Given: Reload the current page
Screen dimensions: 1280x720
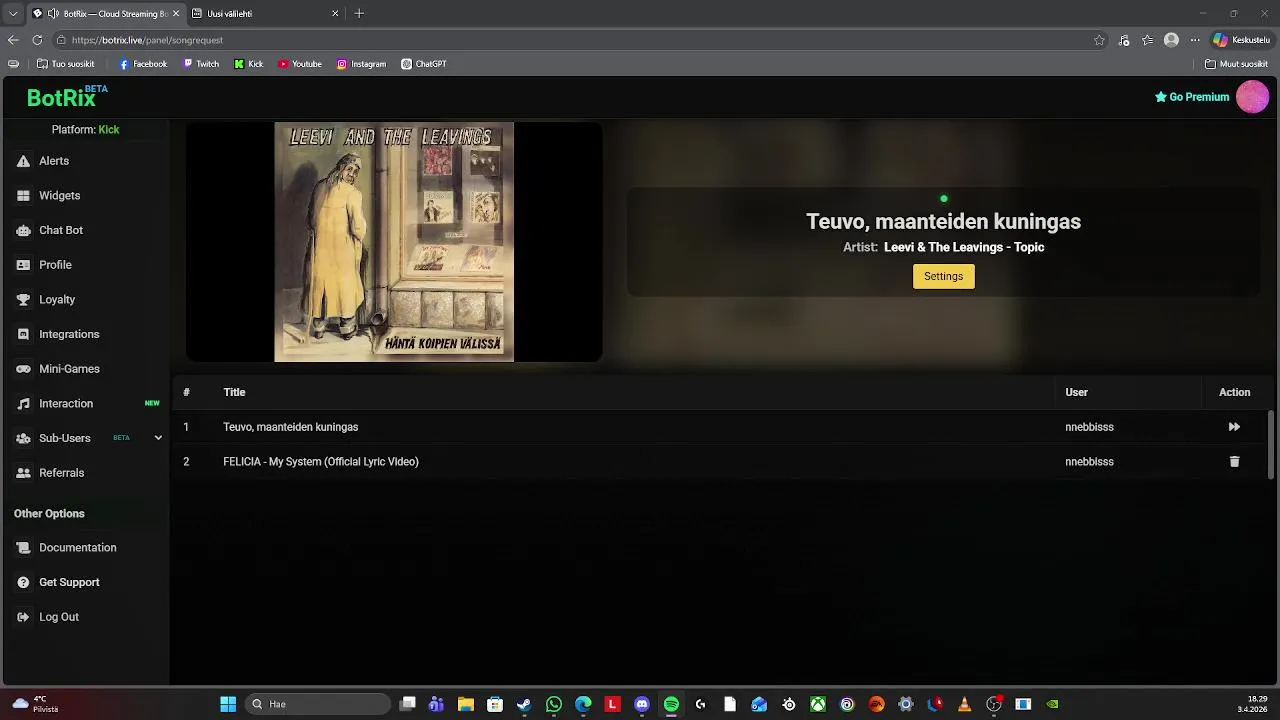Looking at the screenshot, I should coord(37,40).
